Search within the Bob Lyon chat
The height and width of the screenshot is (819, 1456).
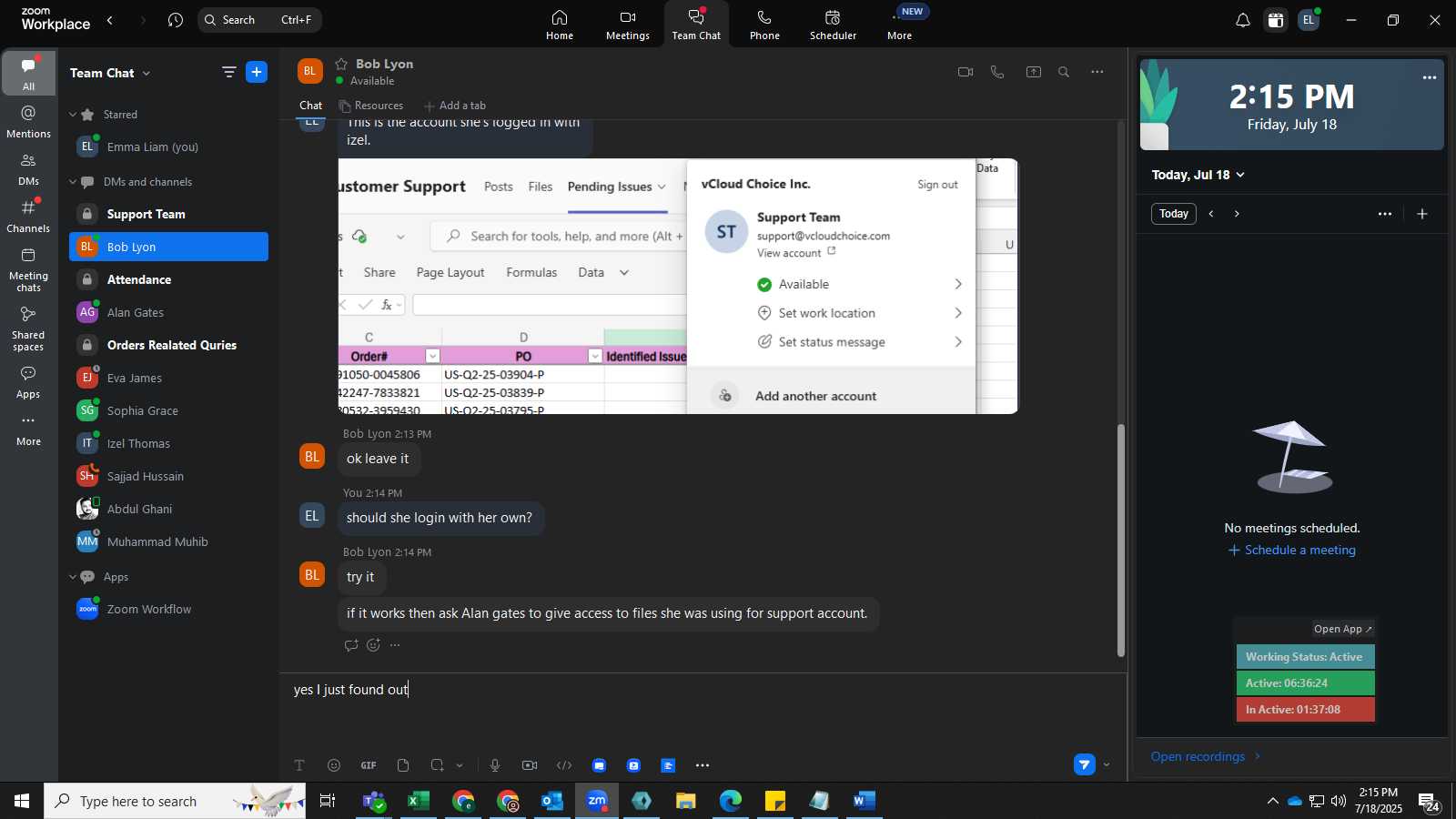click(x=1064, y=72)
